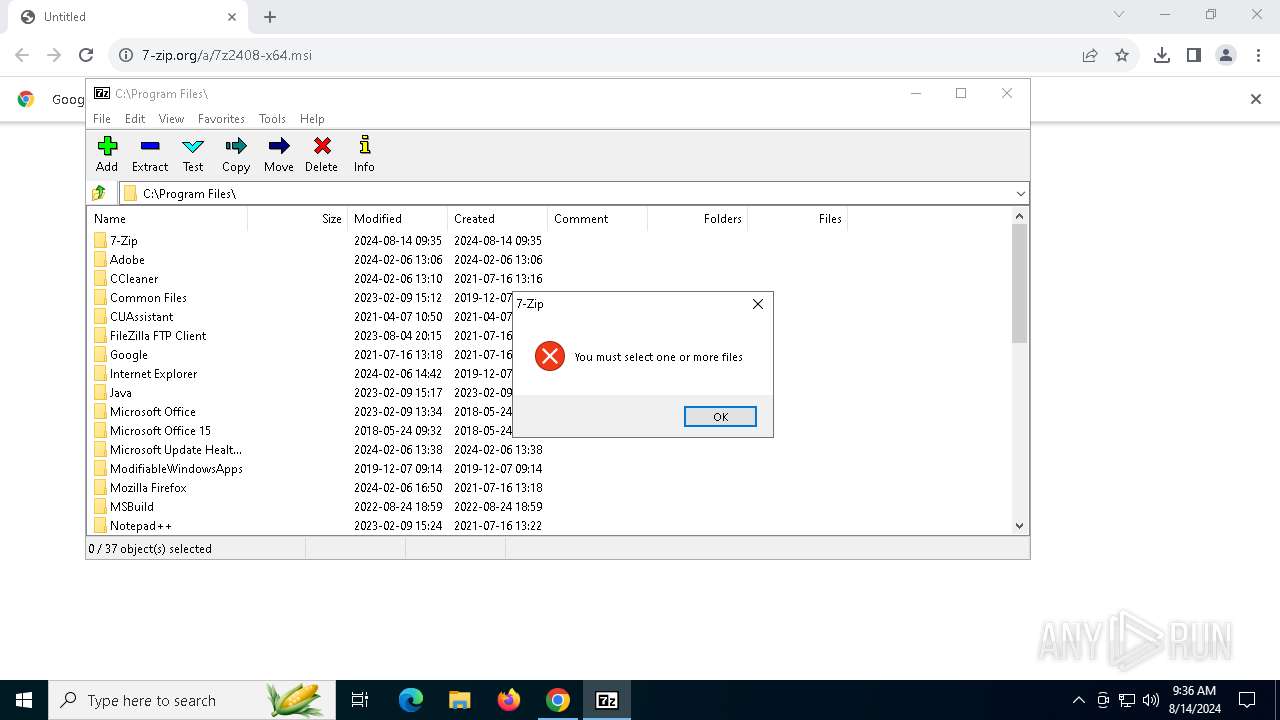Click the file list scrollbar up arrow
The image size is (1280, 720).
(x=1020, y=216)
